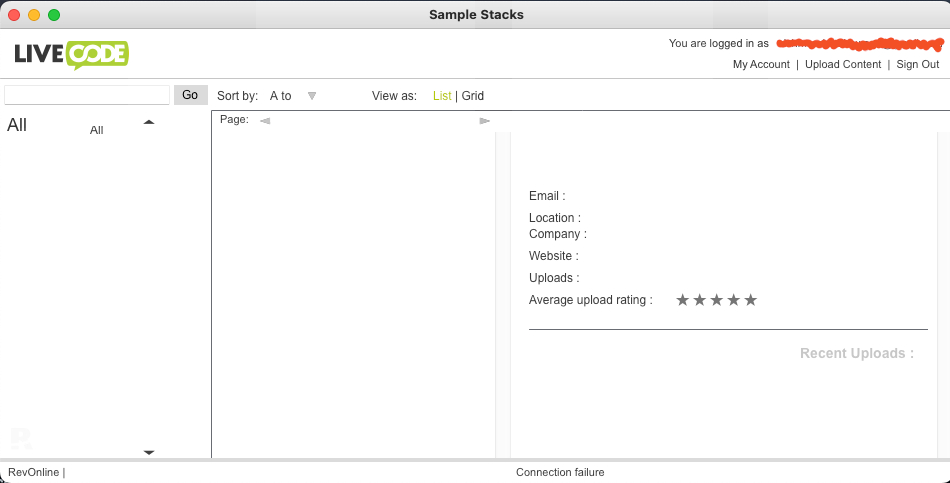Screen dimensions: 950x483
Task: Click the RevOnline status bar link
Action: pos(33,472)
